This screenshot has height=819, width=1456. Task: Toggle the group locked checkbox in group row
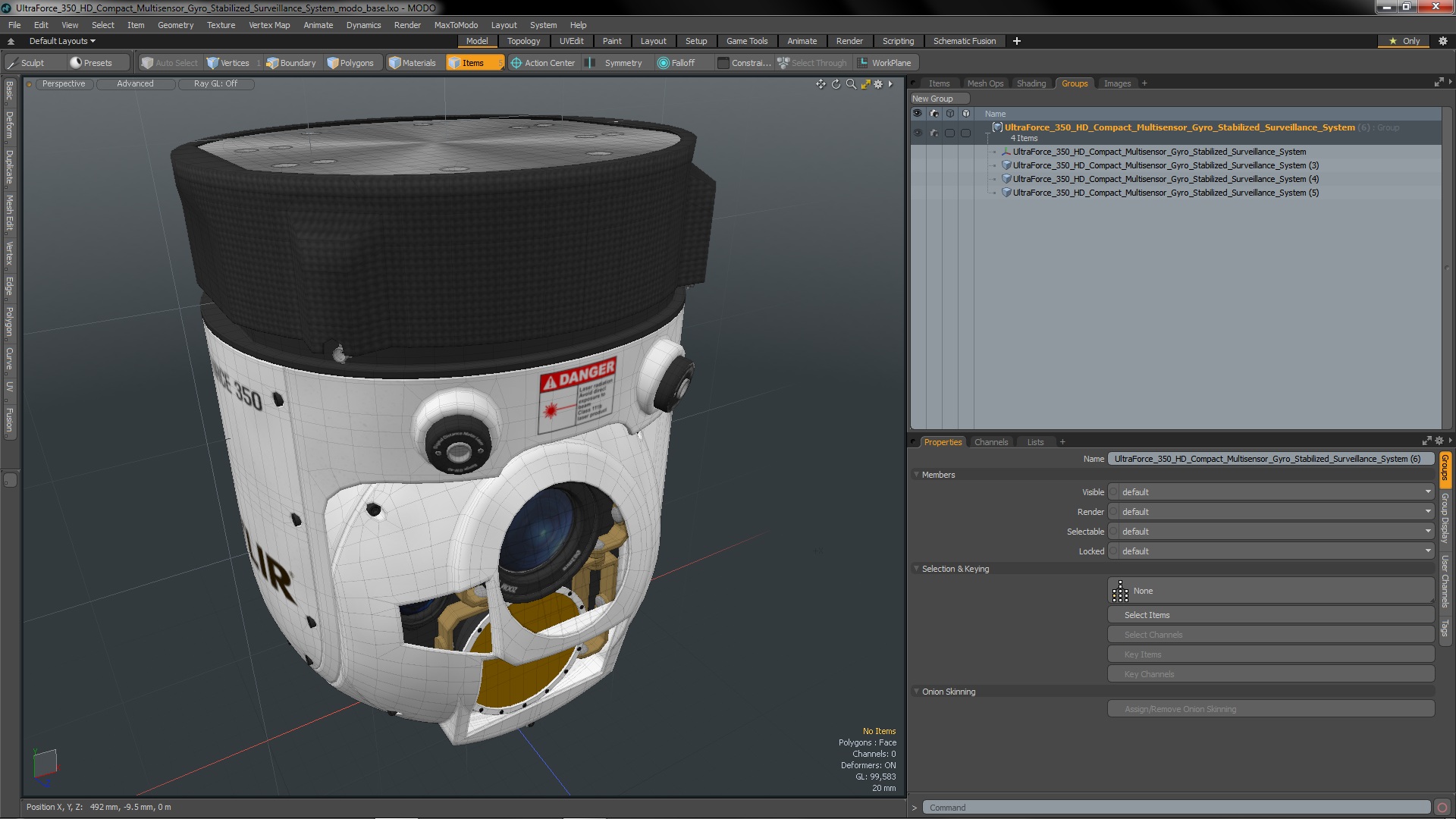[x=965, y=133]
